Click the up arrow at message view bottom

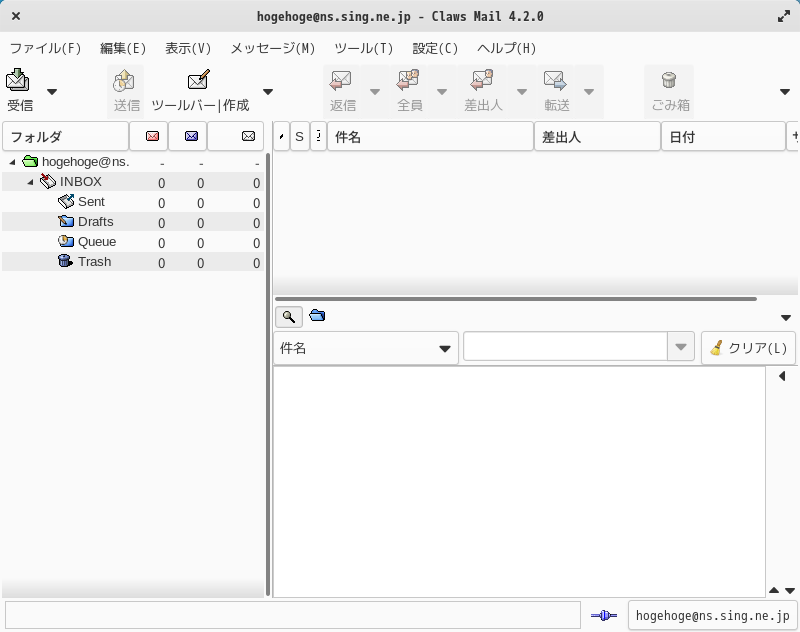point(774,590)
